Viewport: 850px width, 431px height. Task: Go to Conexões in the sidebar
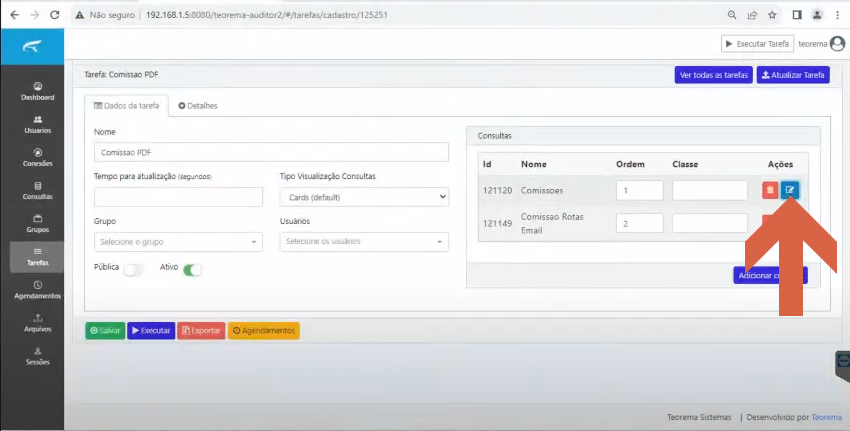point(37,158)
